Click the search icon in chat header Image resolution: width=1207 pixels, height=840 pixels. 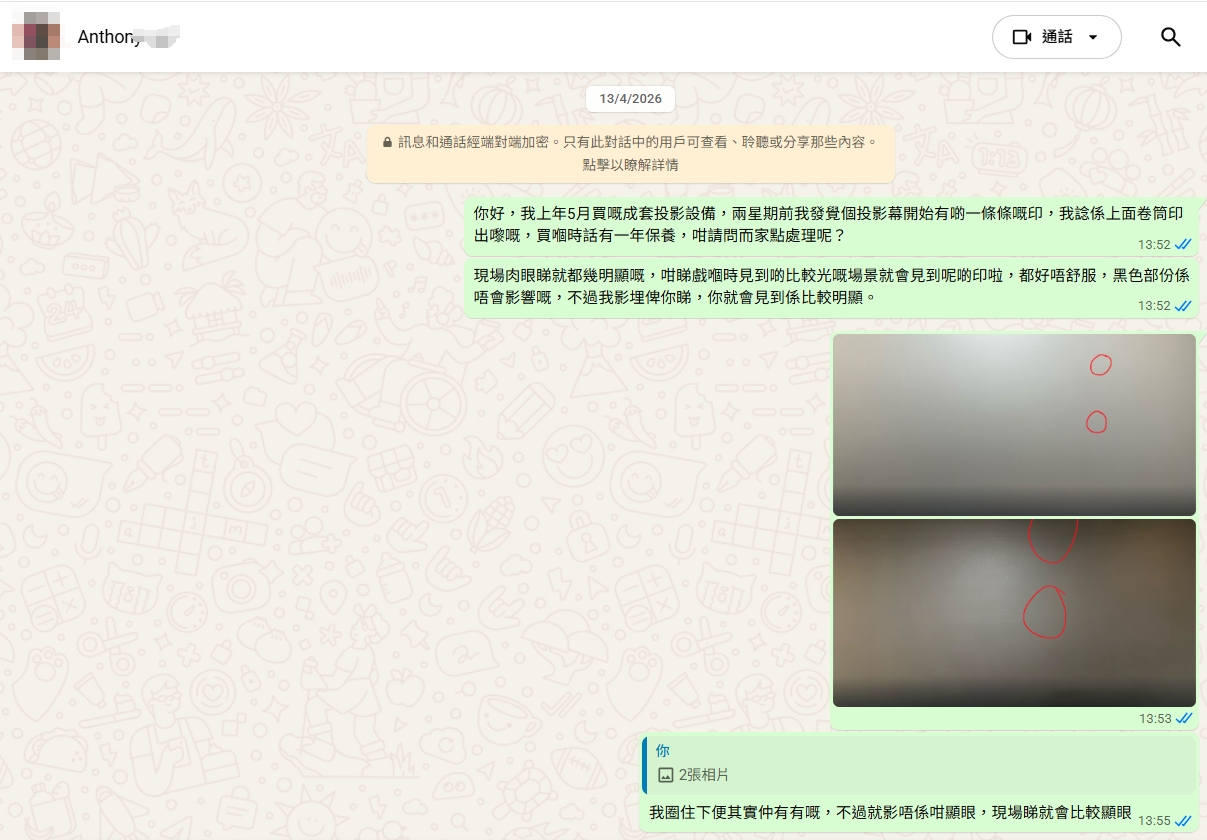point(1170,37)
